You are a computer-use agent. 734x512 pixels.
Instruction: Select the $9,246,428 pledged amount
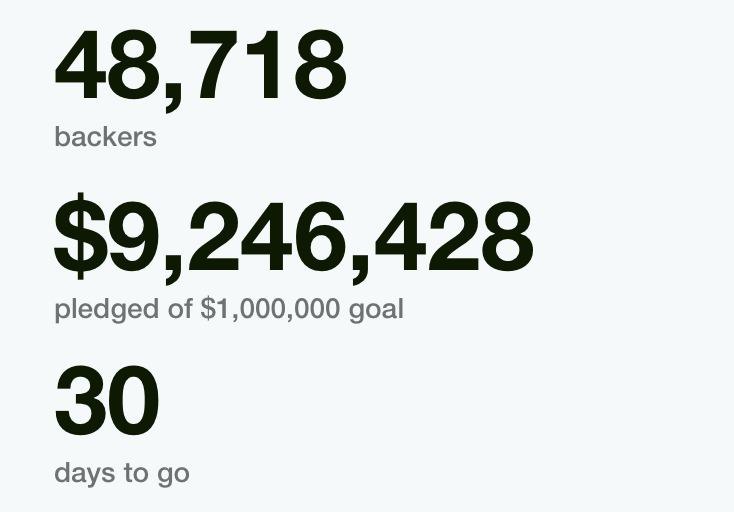pyautogui.click(x=293, y=238)
